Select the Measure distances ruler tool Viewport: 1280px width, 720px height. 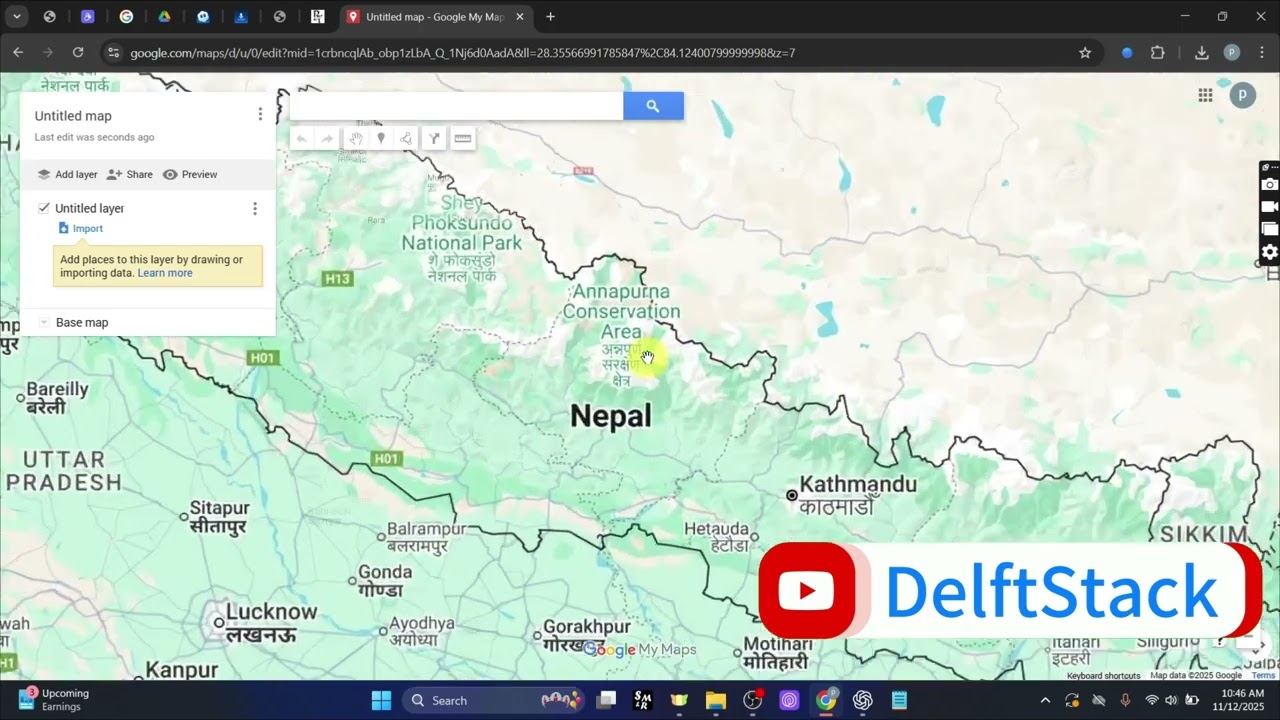pyautogui.click(x=462, y=139)
